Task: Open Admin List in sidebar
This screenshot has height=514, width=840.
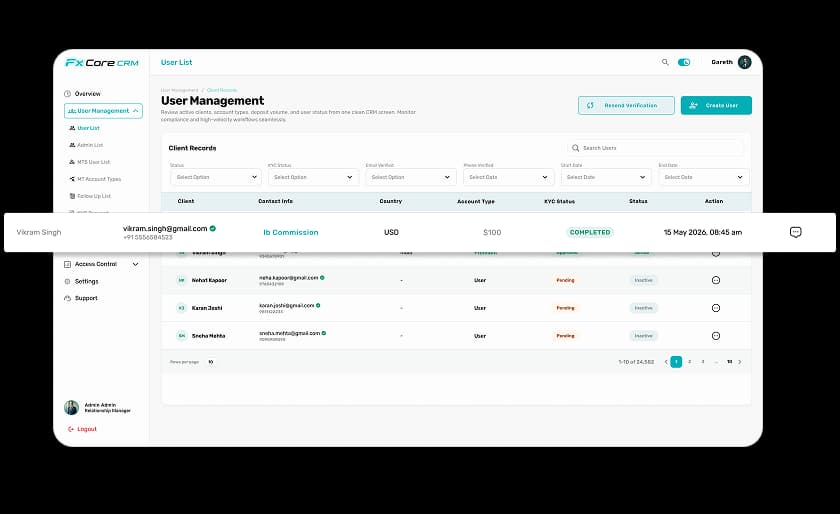Action: pos(90,145)
